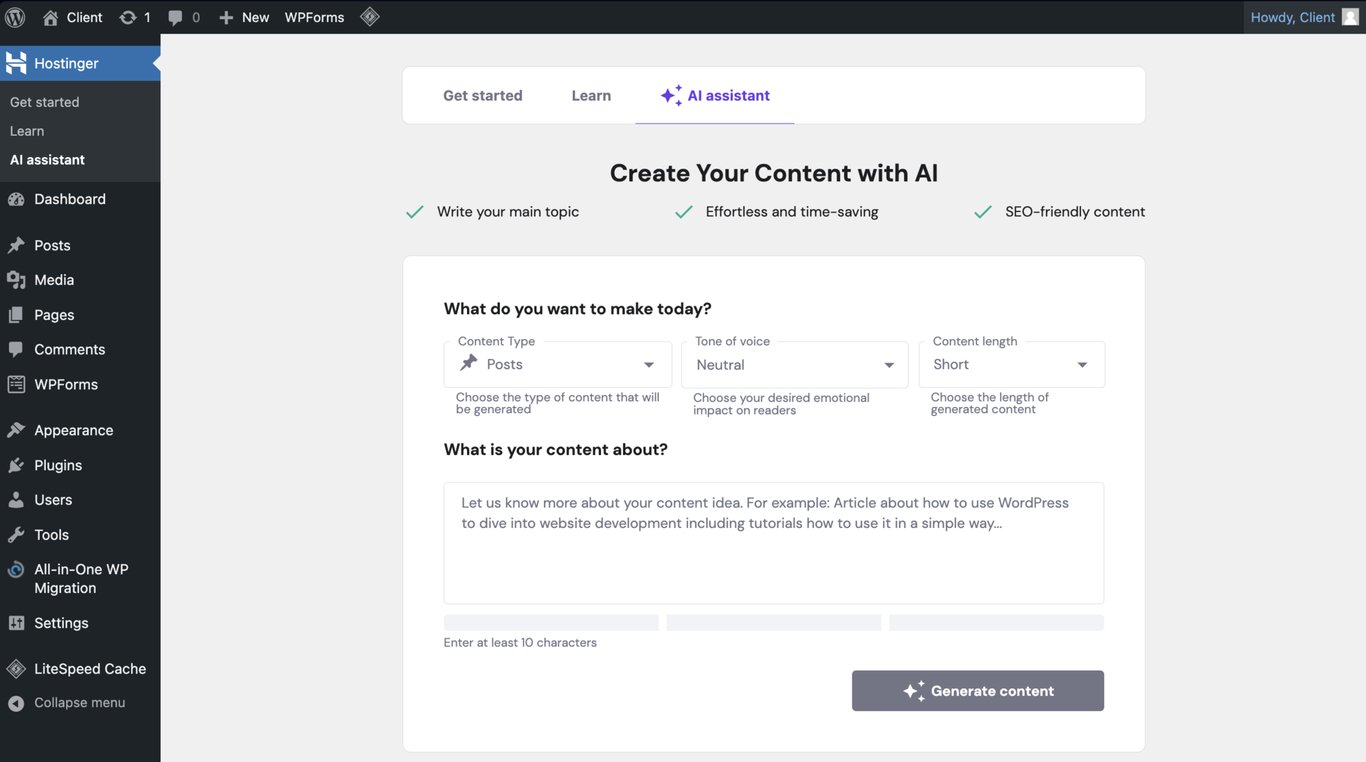
Task: Open the Content Type dropdown
Action: click(557, 364)
